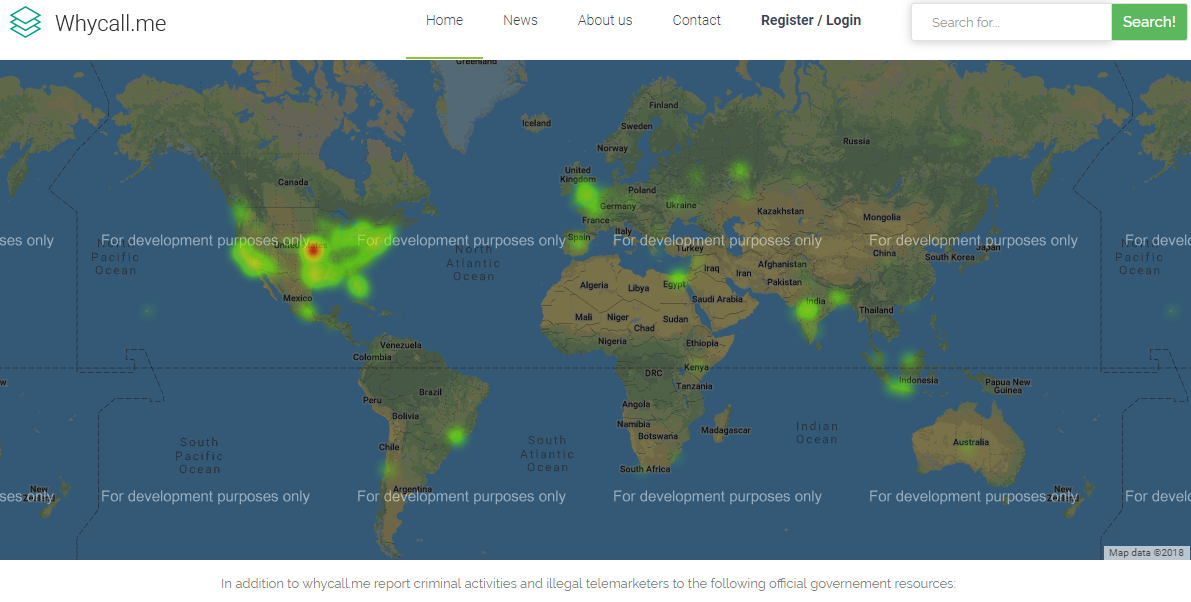
Task: Click the 'Map data ©2018' attribution
Action: [x=1146, y=553]
